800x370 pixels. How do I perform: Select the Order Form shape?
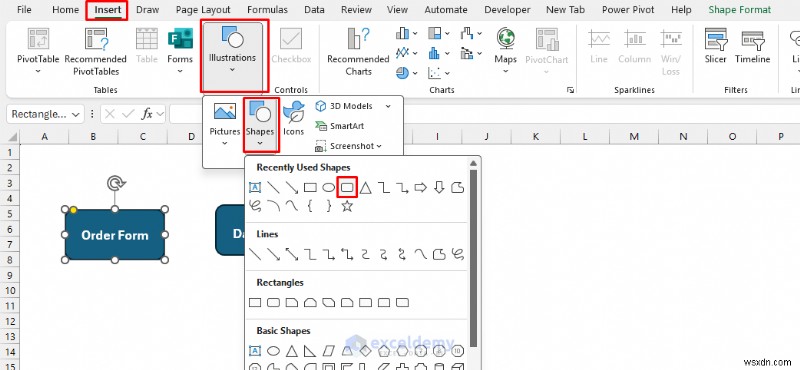[x=115, y=235]
